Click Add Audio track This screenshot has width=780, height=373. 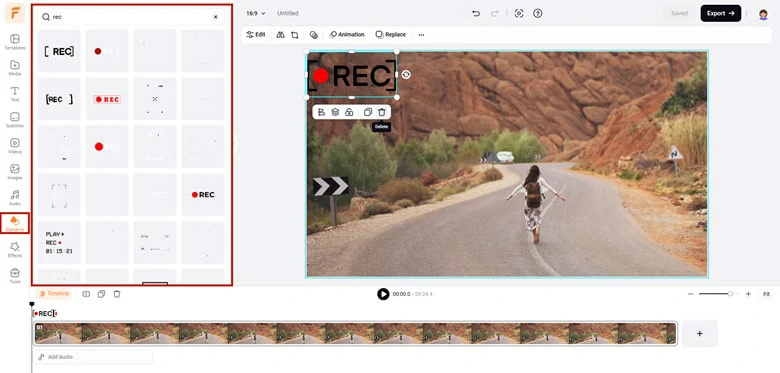tap(93, 357)
